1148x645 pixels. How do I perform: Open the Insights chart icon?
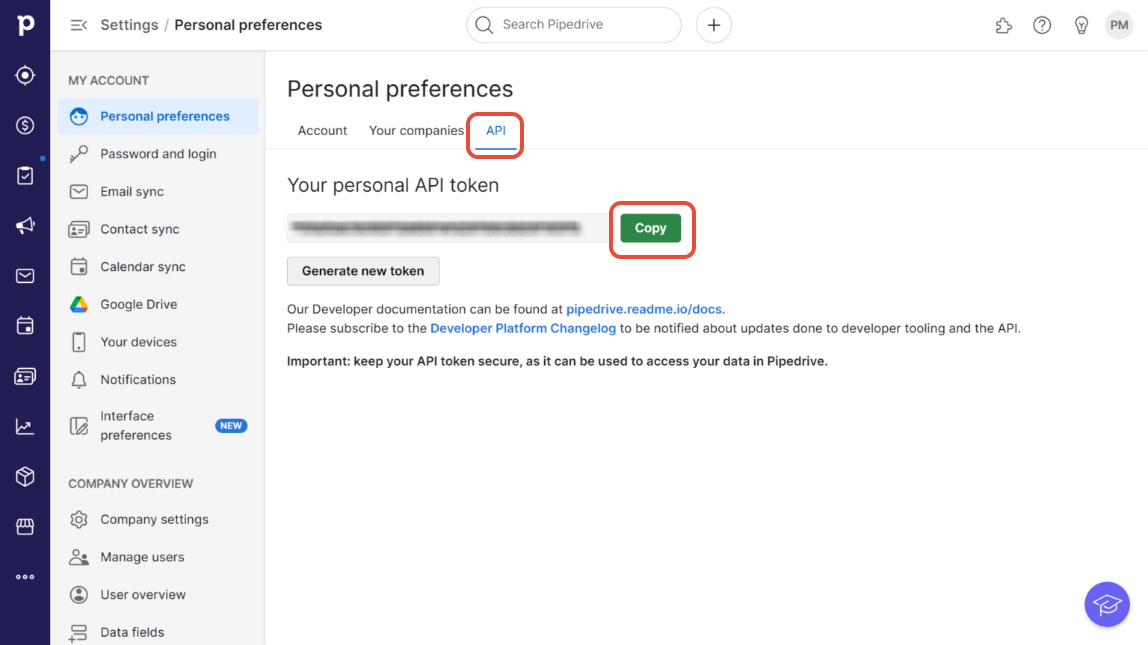click(25, 427)
